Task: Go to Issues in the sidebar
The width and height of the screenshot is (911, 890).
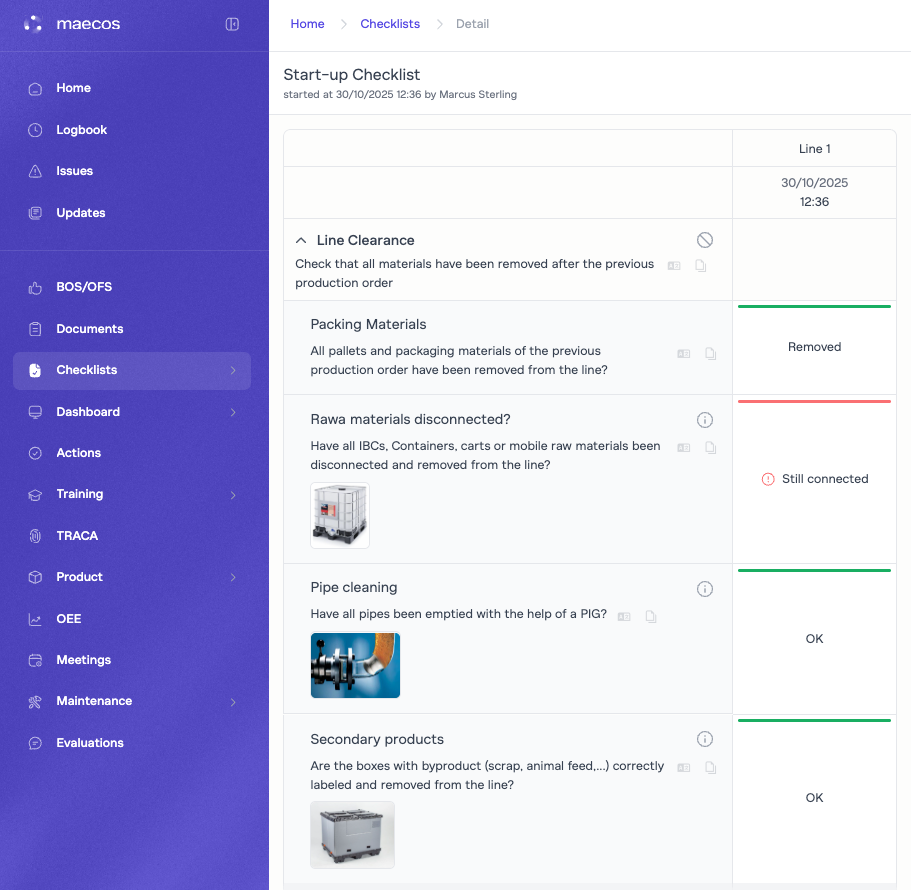Action: (x=74, y=171)
